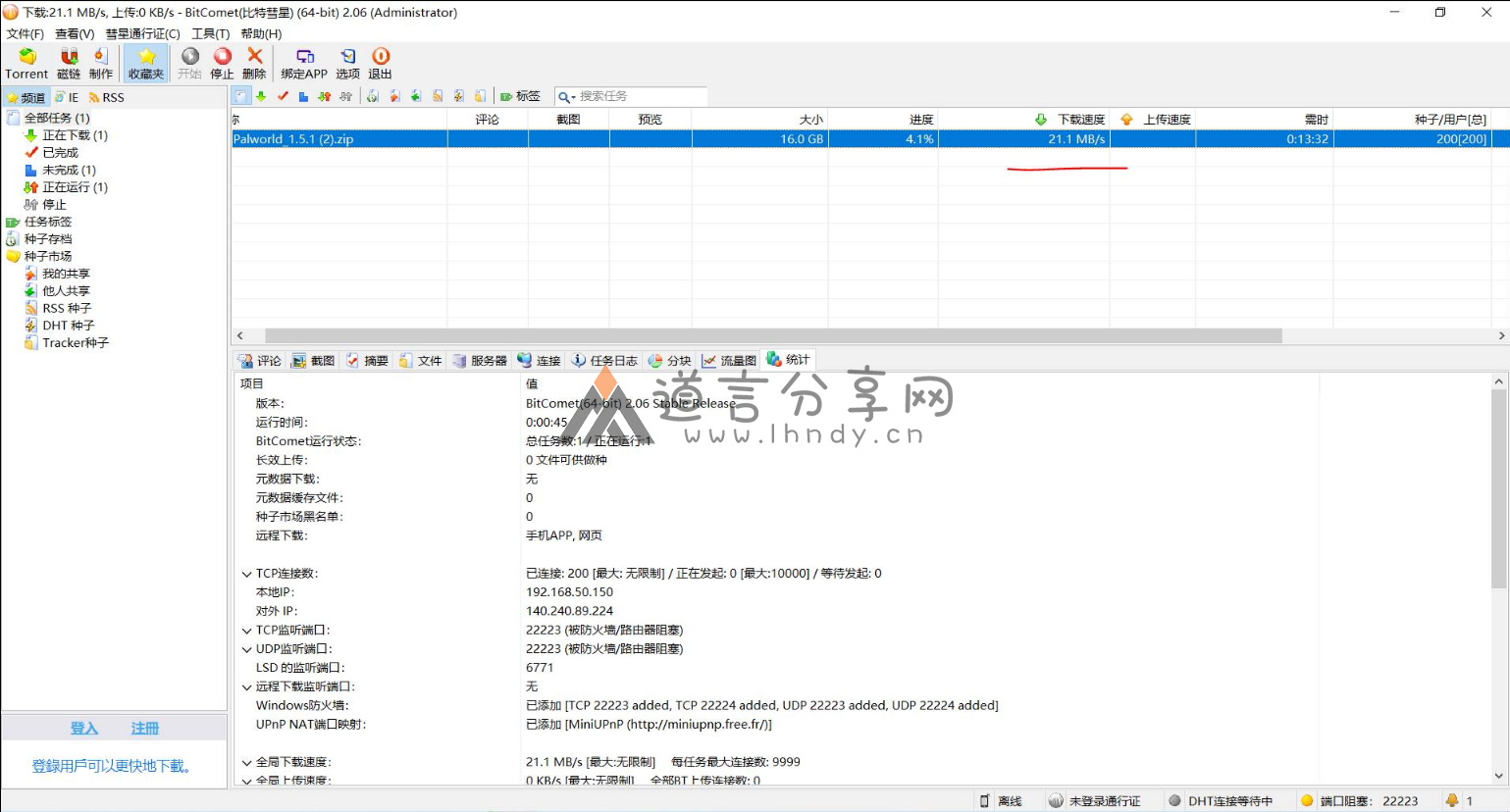Image resolution: width=1510 pixels, height=812 pixels.
Task: Select the all-tasks filter icon in filter bar
Action: tap(240, 96)
